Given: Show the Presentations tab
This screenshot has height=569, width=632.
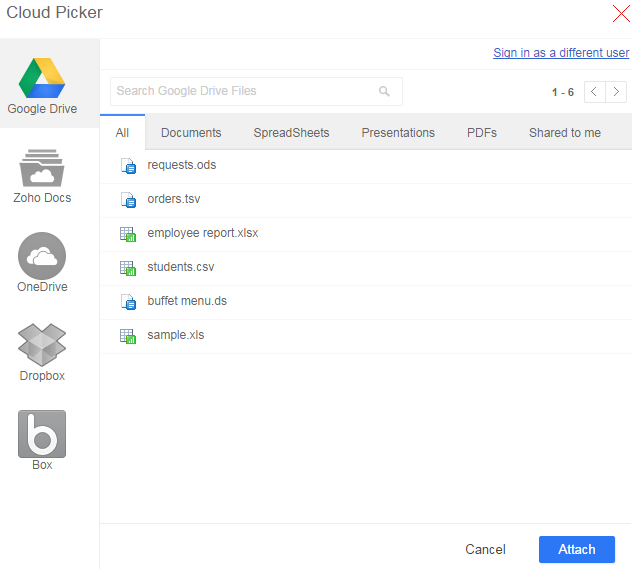Looking at the screenshot, I should pyautogui.click(x=398, y=133).
